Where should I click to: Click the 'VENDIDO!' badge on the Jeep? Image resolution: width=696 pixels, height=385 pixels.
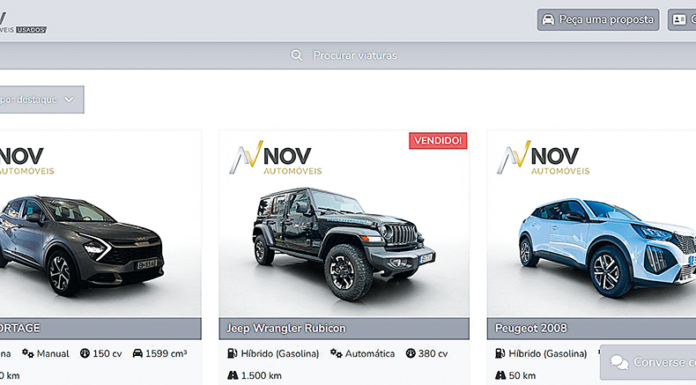click(x=438, y=141)
